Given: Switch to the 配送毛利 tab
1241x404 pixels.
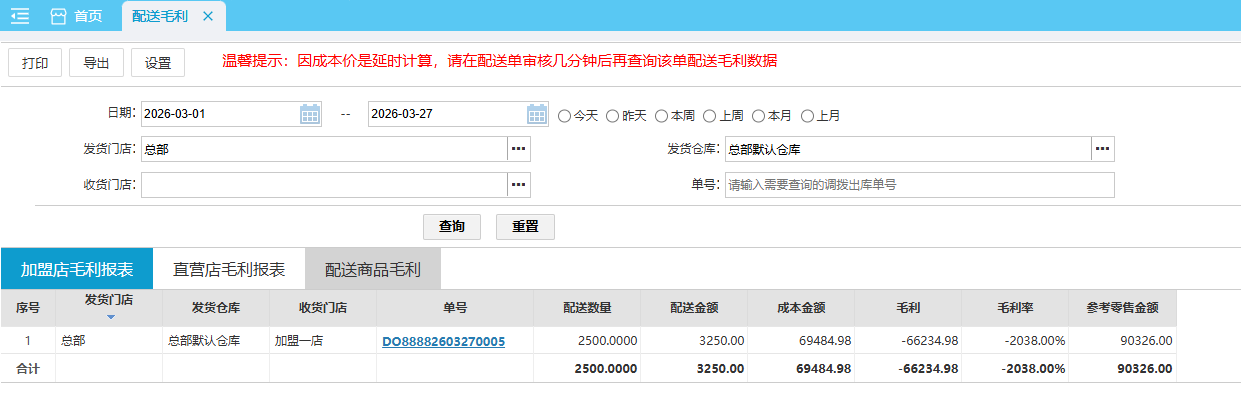Looking at the screenshot, I should (160, 16).
